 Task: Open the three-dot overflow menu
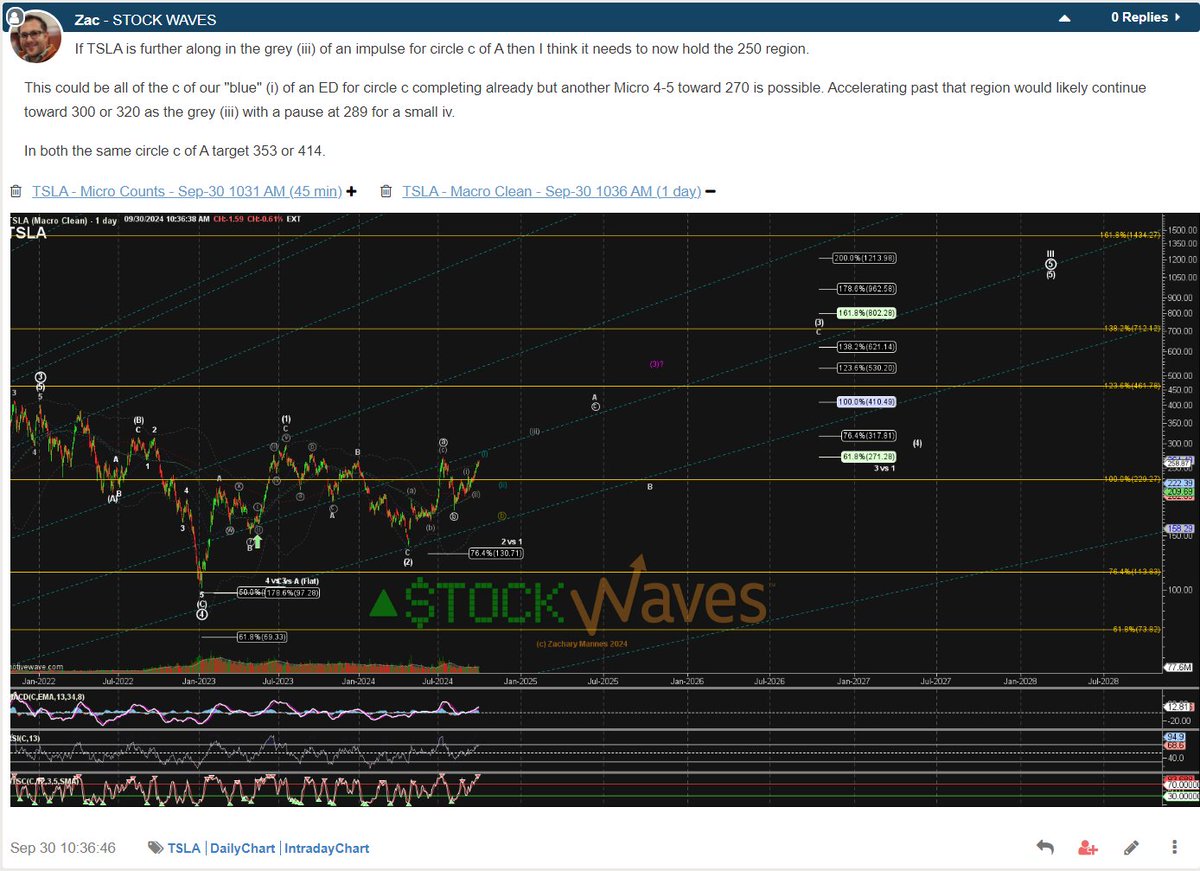(x=1173, y=846)
